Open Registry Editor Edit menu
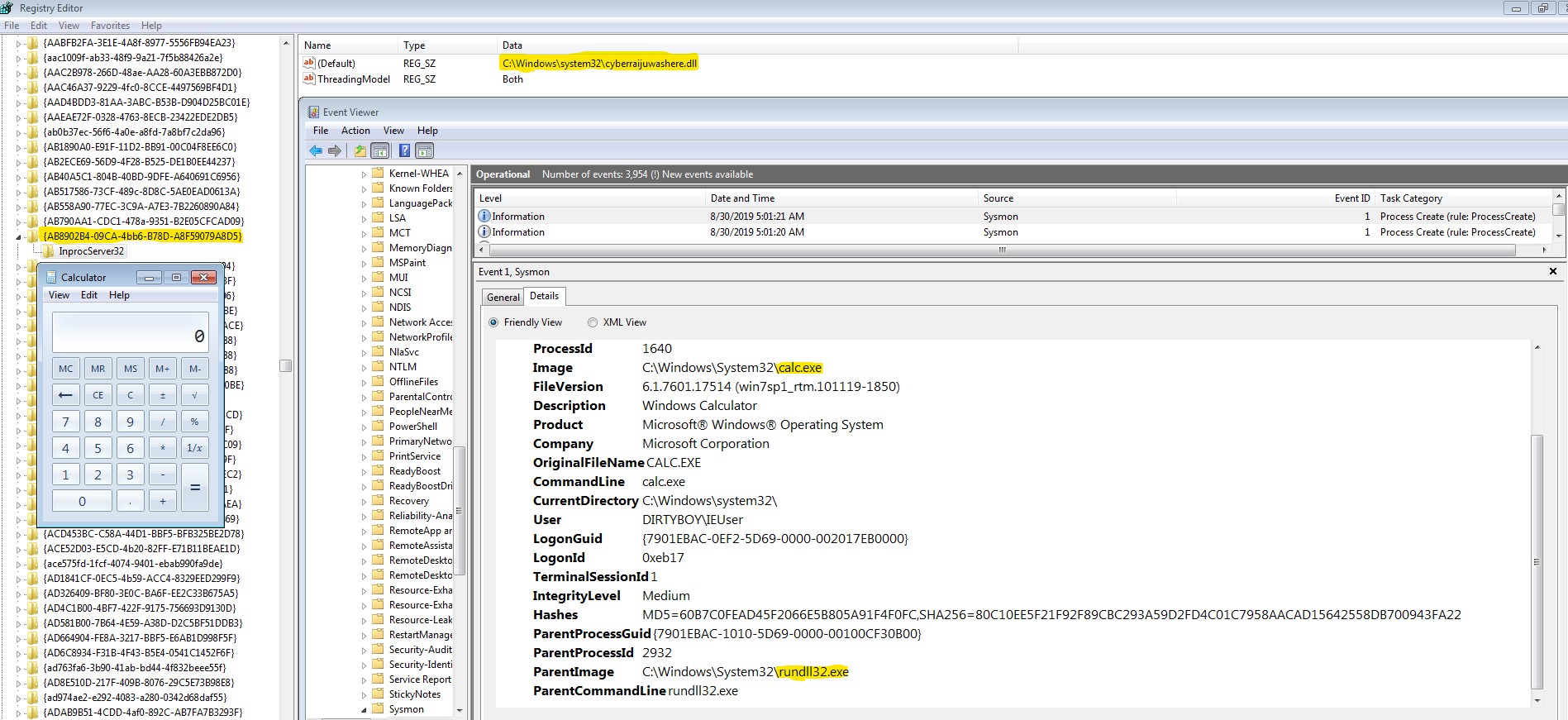This screenshot has height=720, width=1568. (x=39, y=26)
